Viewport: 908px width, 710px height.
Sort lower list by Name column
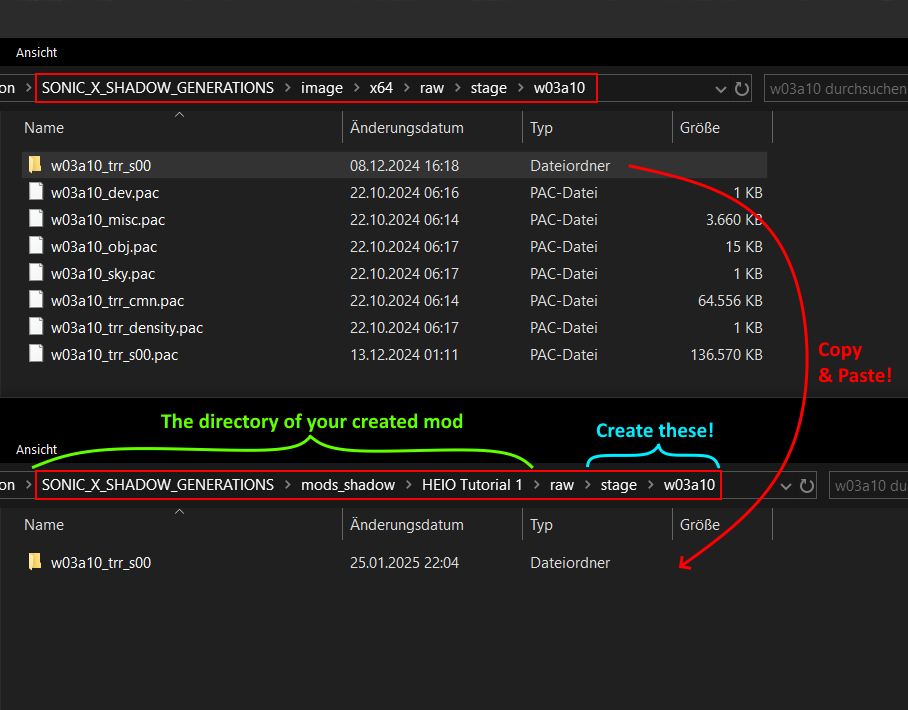pyautogui.click(x=44, y=525)
